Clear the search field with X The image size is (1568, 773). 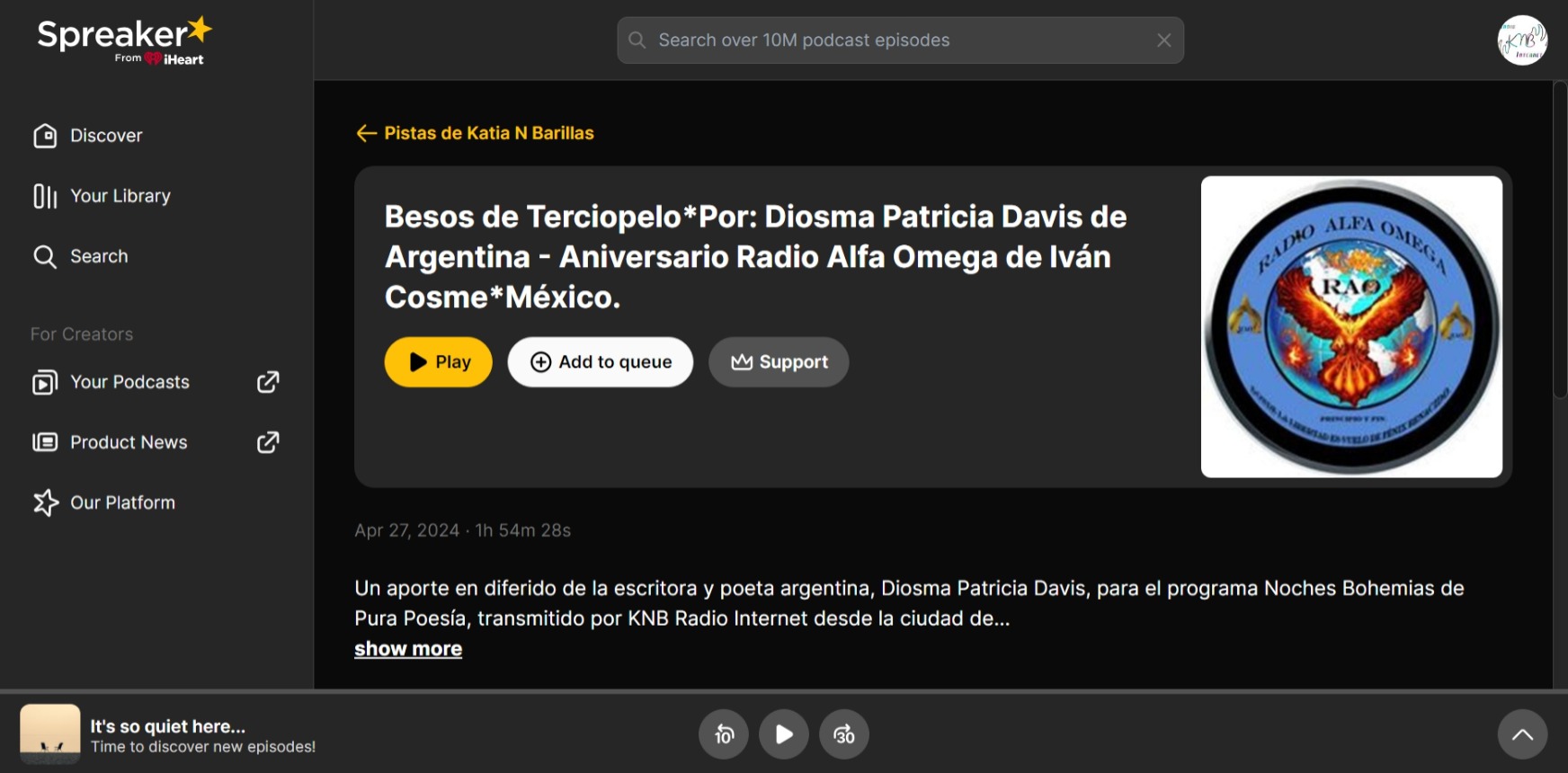[x=1163, y=40]
